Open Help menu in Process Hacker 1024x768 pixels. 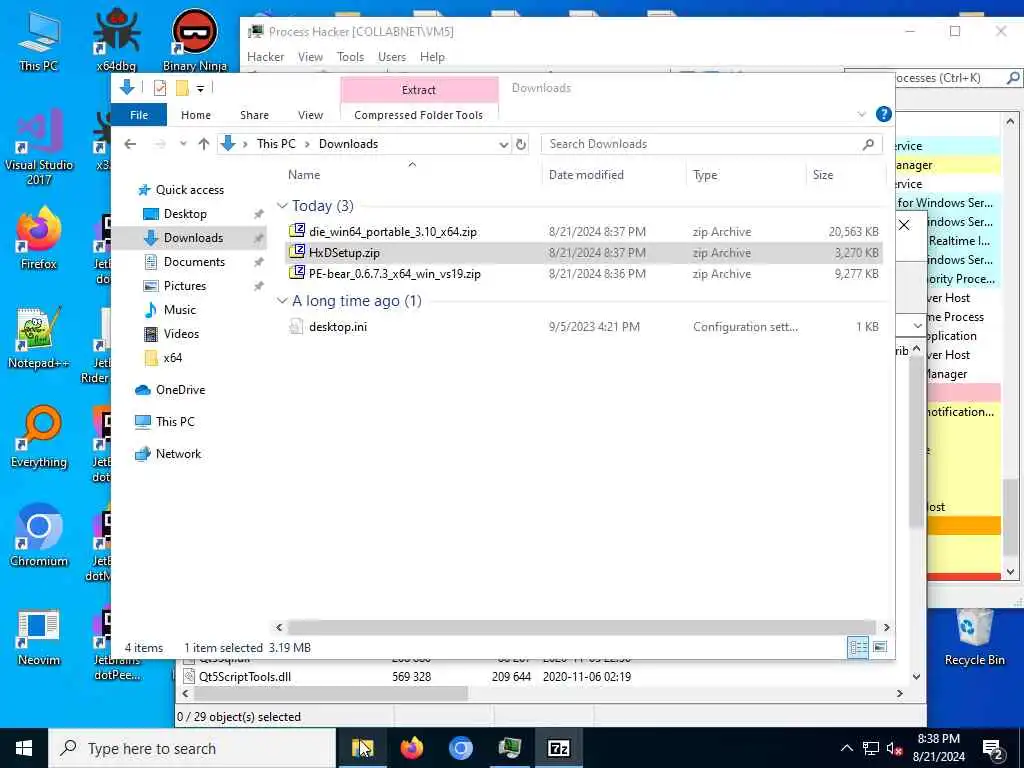(432, 57)
